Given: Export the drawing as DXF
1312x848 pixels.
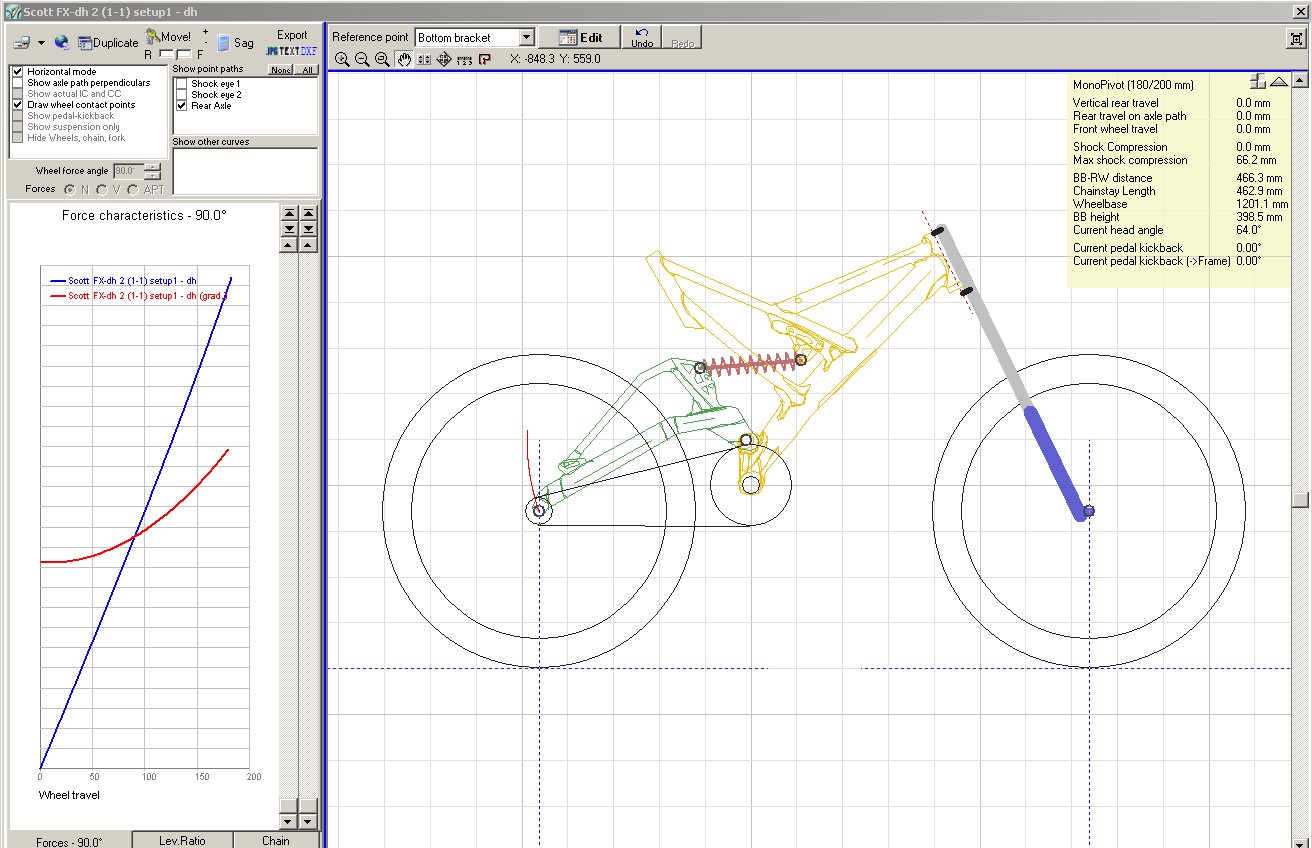Looking at the screenshot, I should (308, 50).
